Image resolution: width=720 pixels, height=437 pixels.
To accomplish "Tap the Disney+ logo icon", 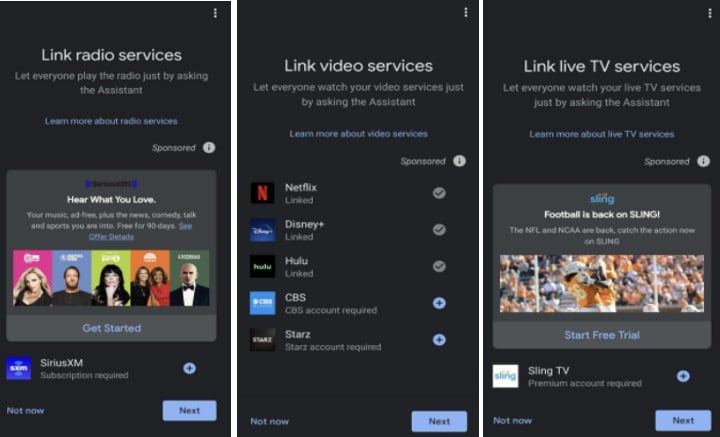I will tap(263, 230).
